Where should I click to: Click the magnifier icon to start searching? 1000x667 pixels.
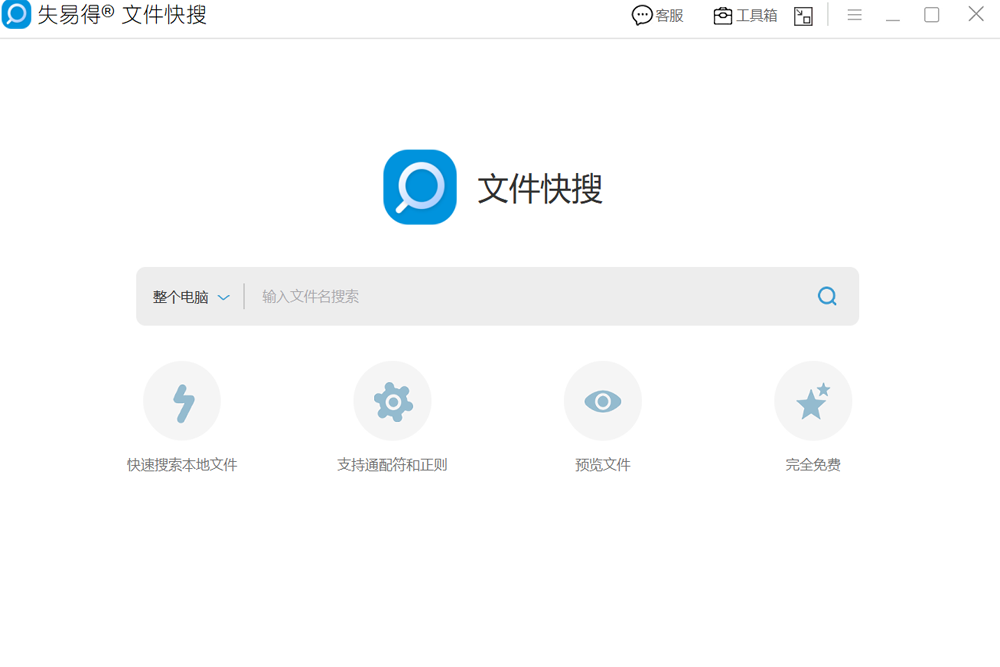pyautogui.click(x=827, y=296)
